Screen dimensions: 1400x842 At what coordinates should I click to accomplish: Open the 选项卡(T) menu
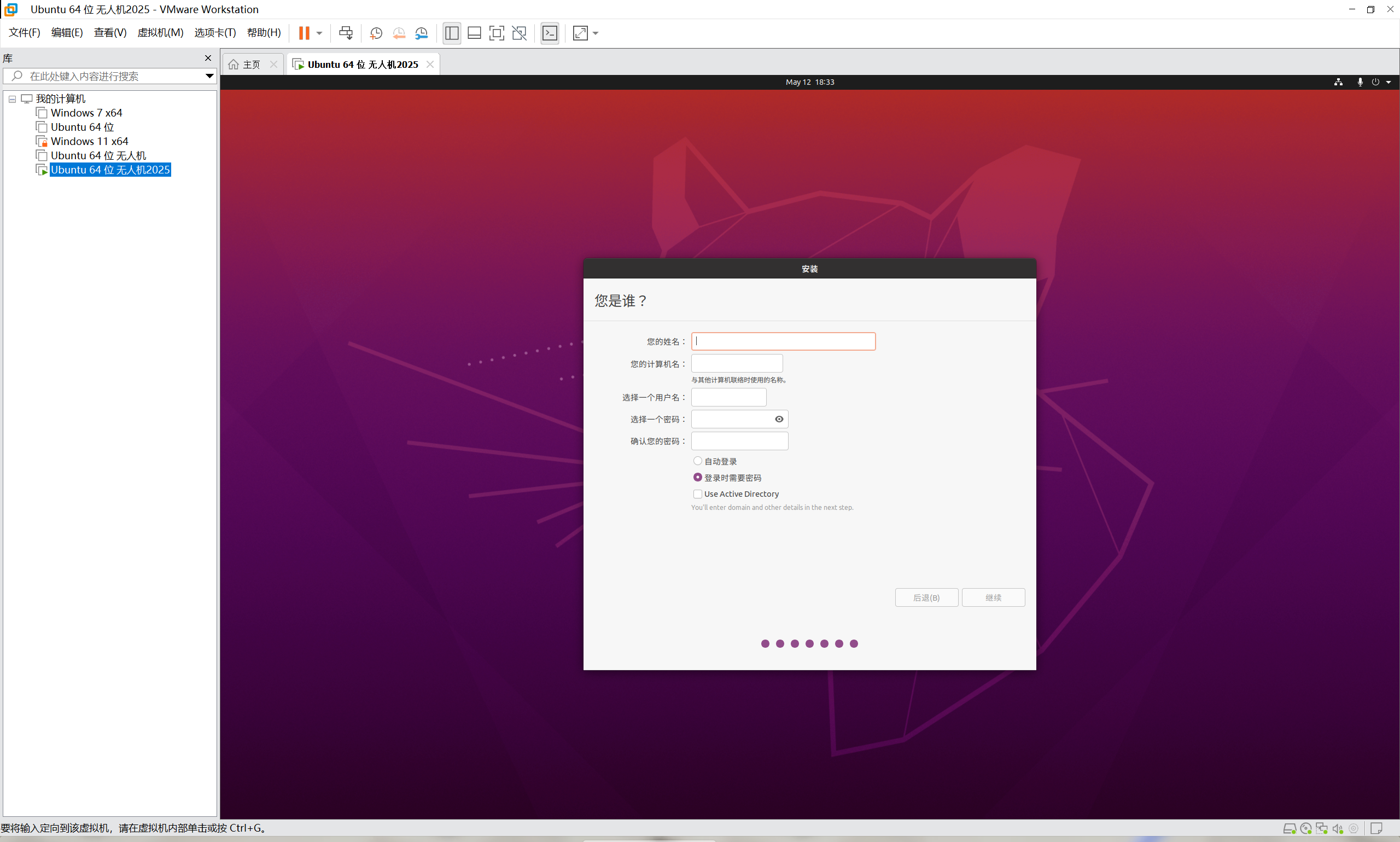click(215, 32)
